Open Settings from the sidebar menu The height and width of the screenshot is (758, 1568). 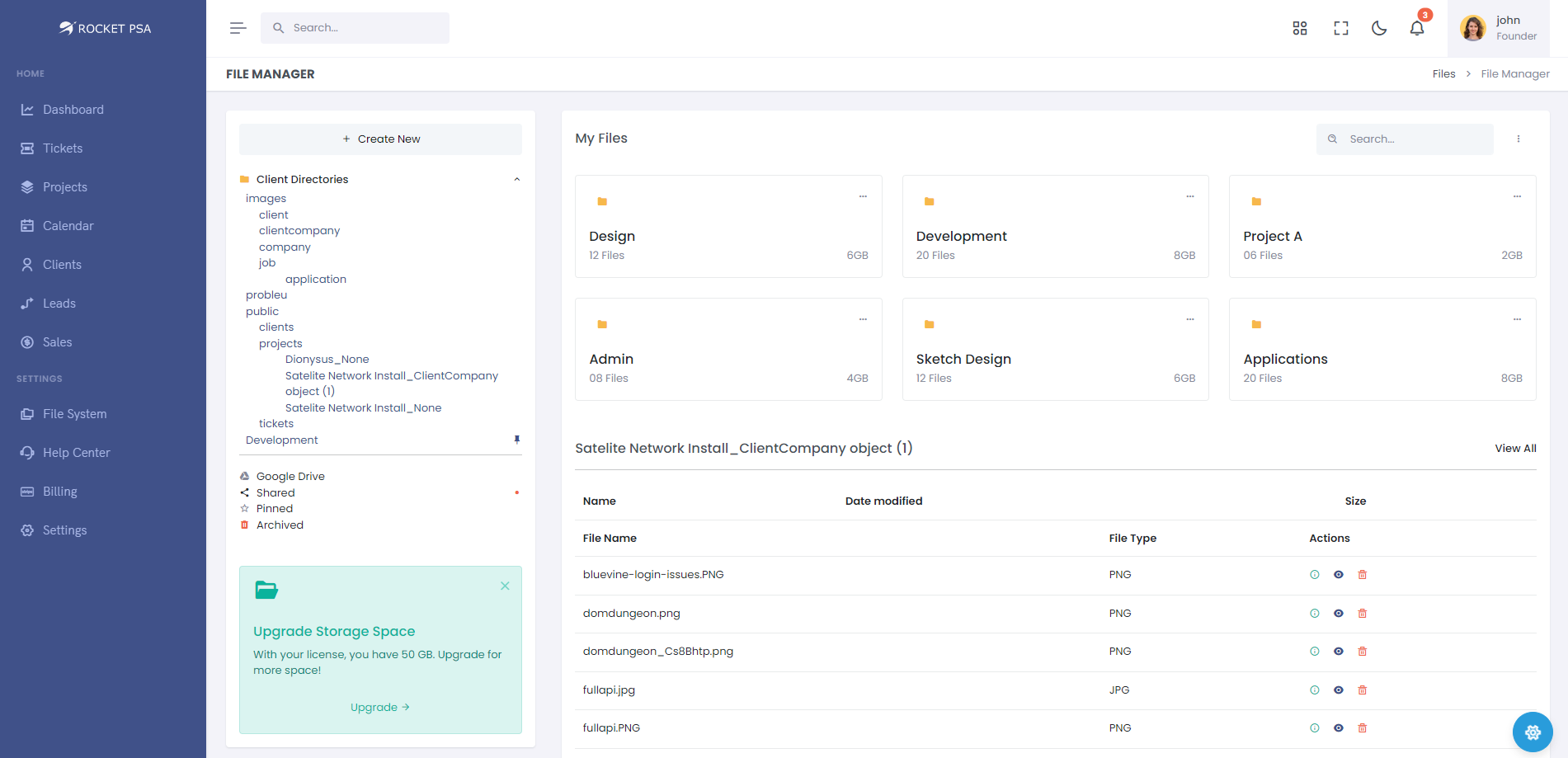point(65,530)
